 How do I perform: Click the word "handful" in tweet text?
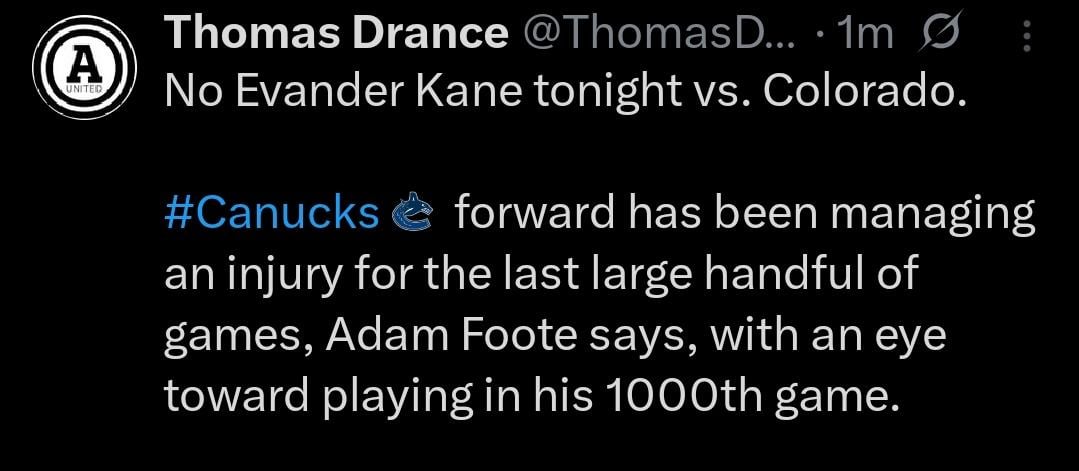coord(763,275)
